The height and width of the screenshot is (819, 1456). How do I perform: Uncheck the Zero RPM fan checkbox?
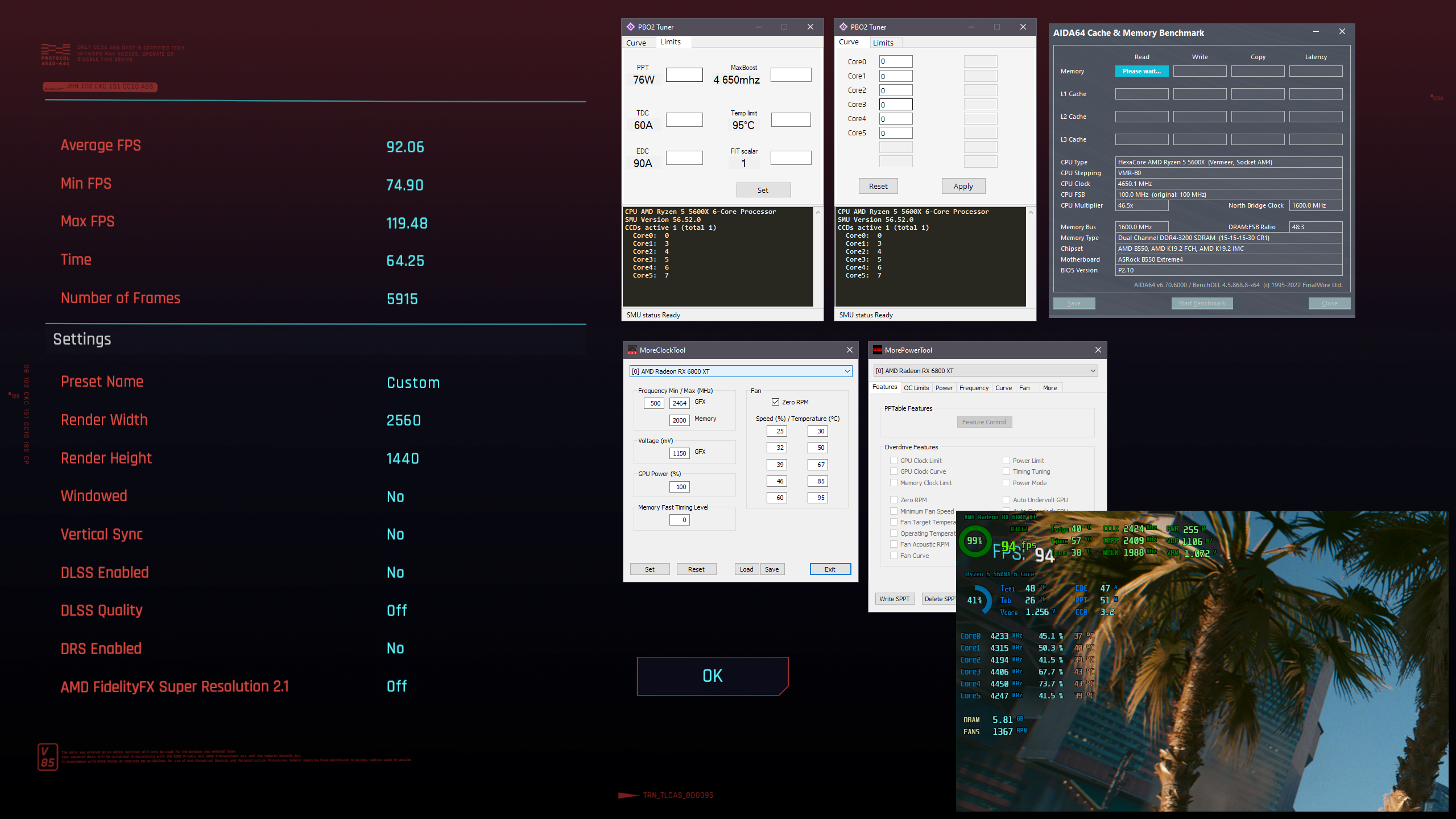pyautogui.click(x=775, y=402)
